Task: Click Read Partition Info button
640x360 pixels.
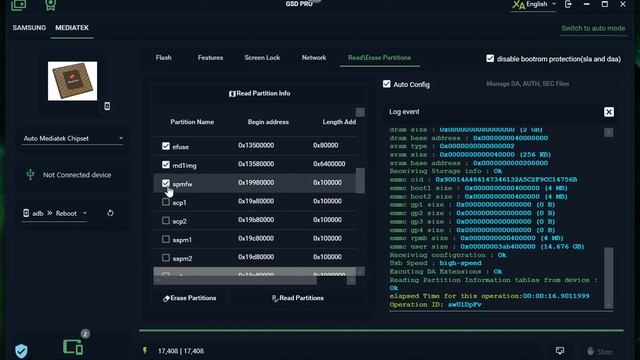Action: point(260,93)
